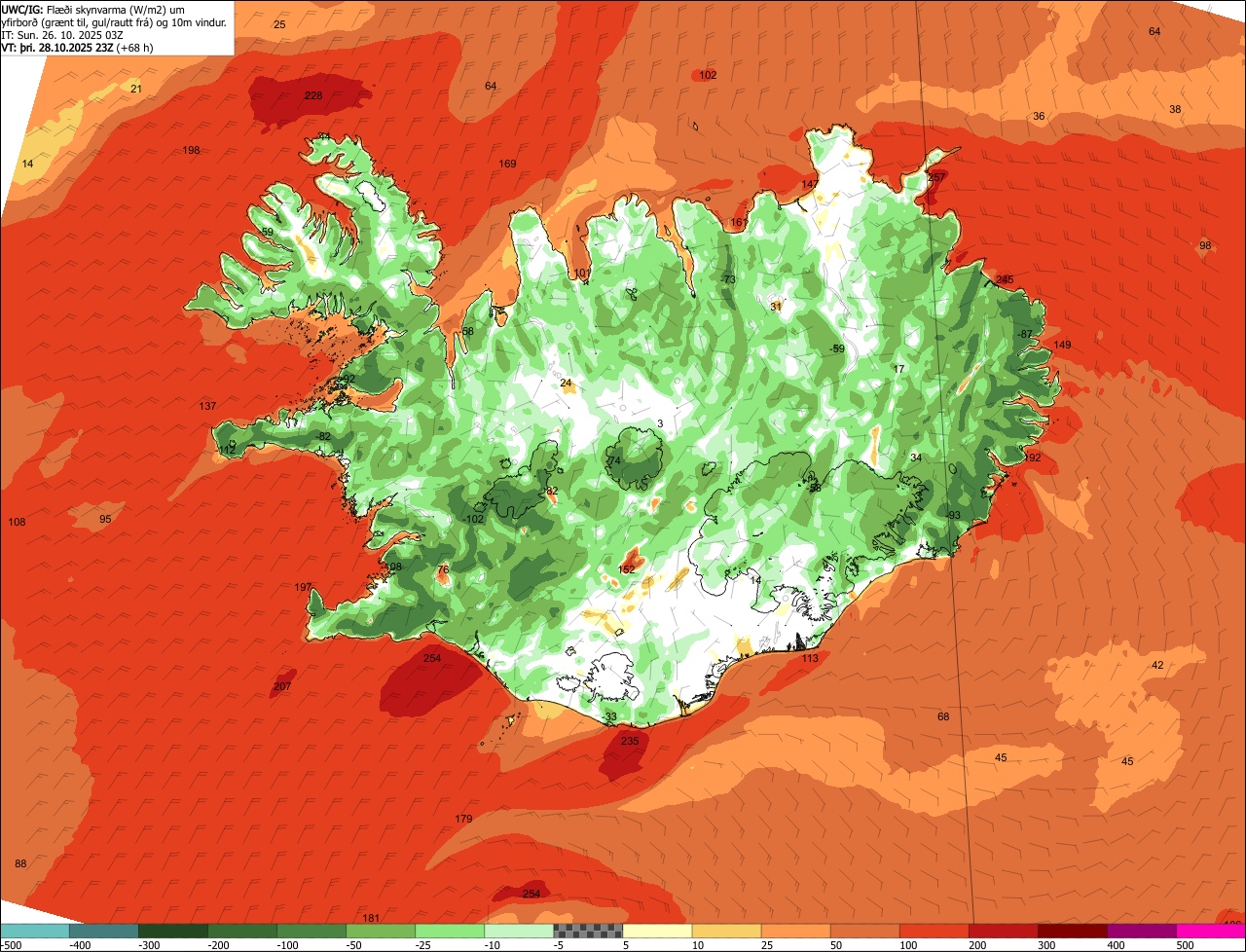Select the purple 400 to 500 legend swatch
Viewport: 1246px width, 952px height.
click(1141, 930)
